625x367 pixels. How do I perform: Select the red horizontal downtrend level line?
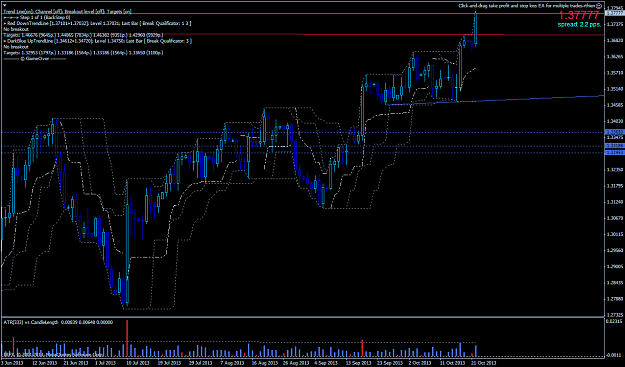pyautogui.click(x=303, y=35)
